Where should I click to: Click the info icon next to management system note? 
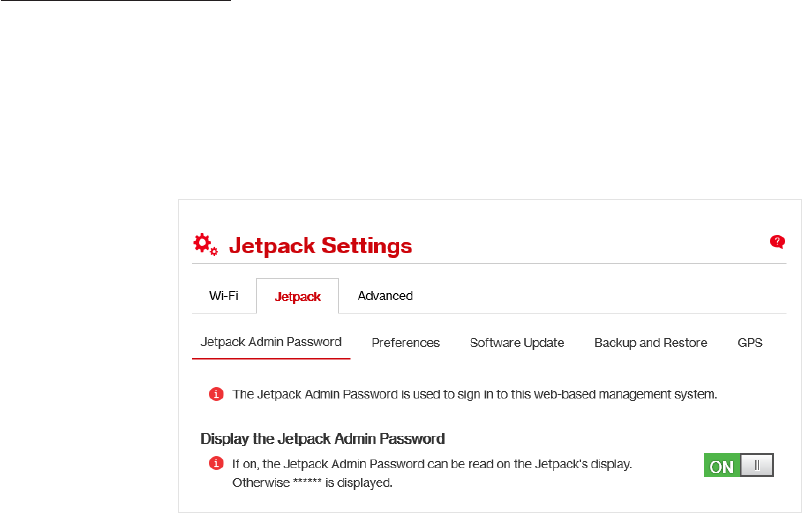[x=216, y=394]
